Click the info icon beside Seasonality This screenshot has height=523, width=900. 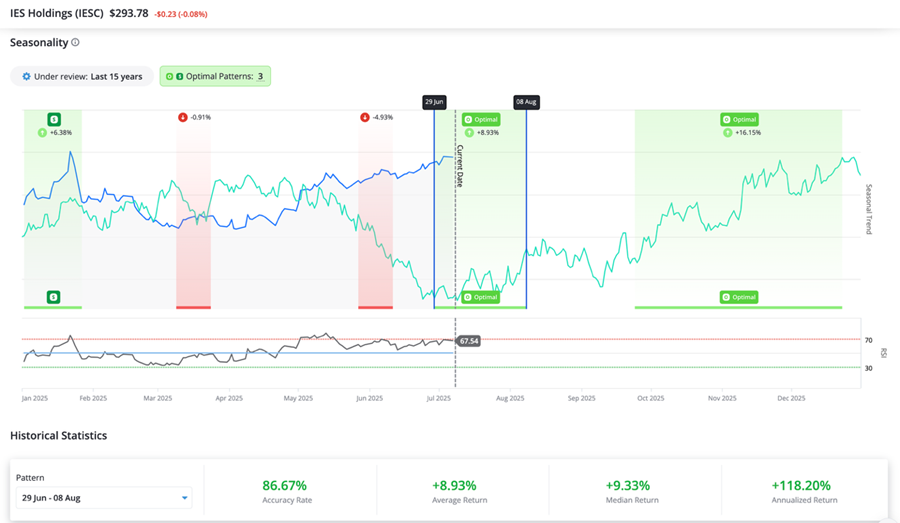click(75, 43)
